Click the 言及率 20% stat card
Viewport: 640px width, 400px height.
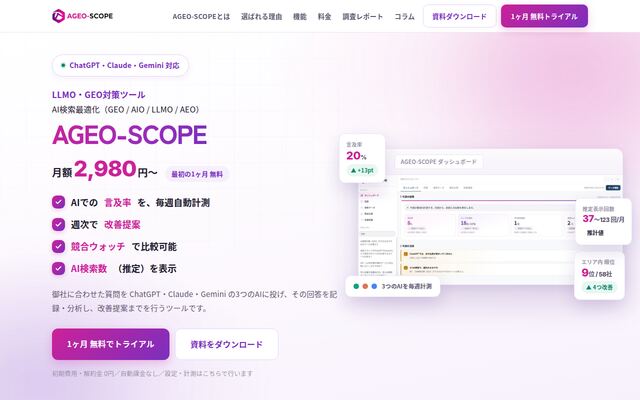pos(362,158)
